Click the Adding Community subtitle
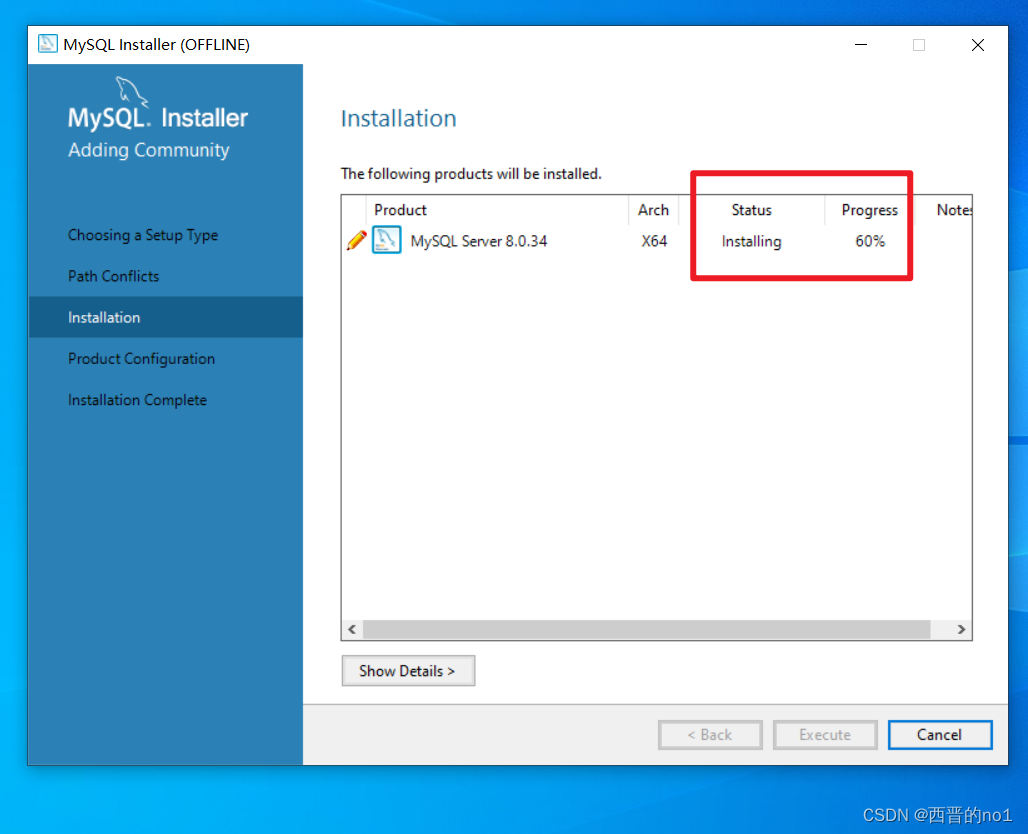 149,150
